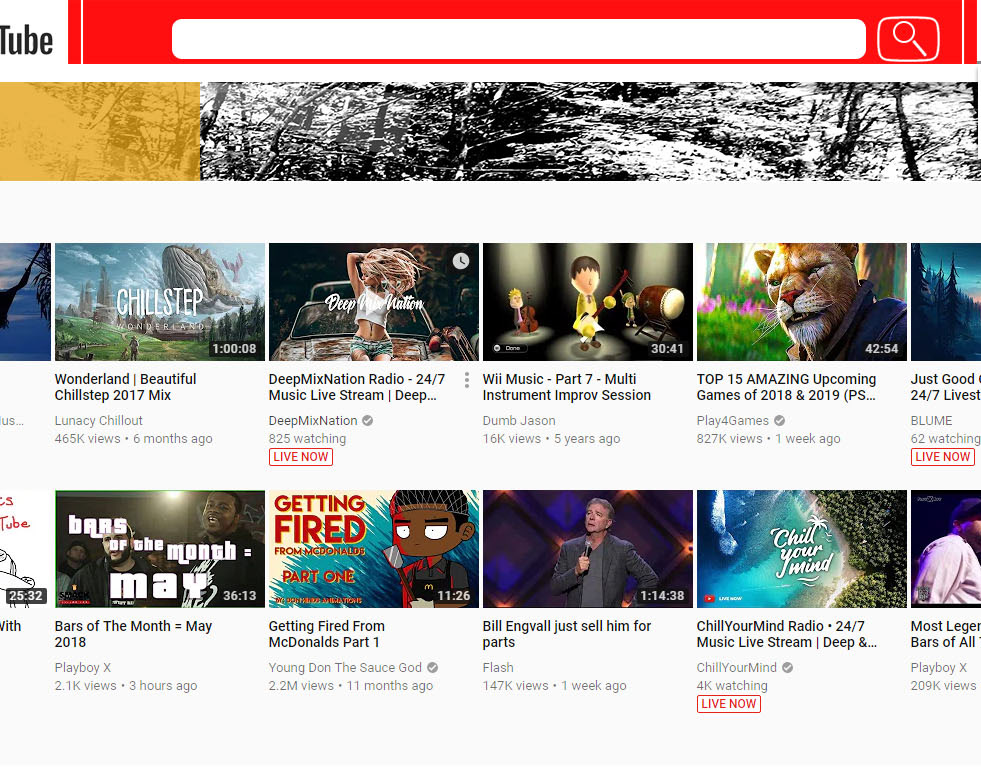The height and width of the screenshot is (768, 981).
Task: Open the ChillYourMind channel name
Action: pos(736,668)
